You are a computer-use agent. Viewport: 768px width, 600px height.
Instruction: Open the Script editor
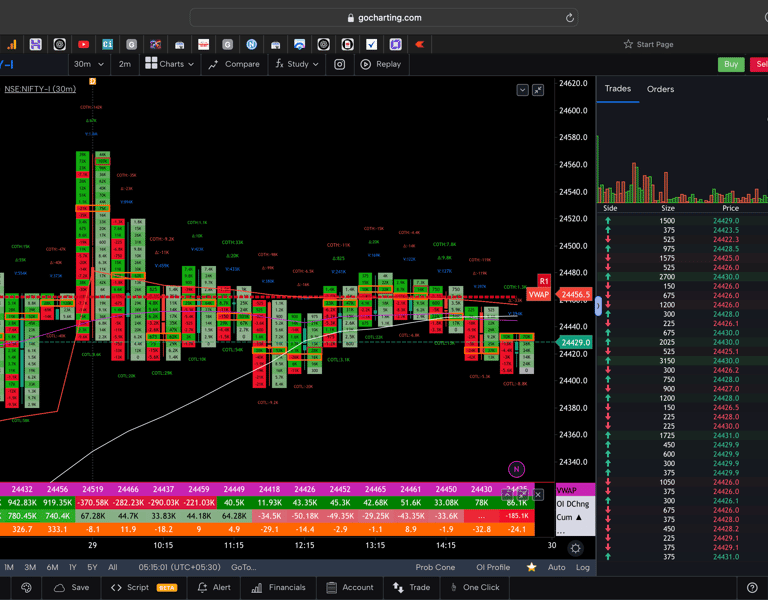144,587
